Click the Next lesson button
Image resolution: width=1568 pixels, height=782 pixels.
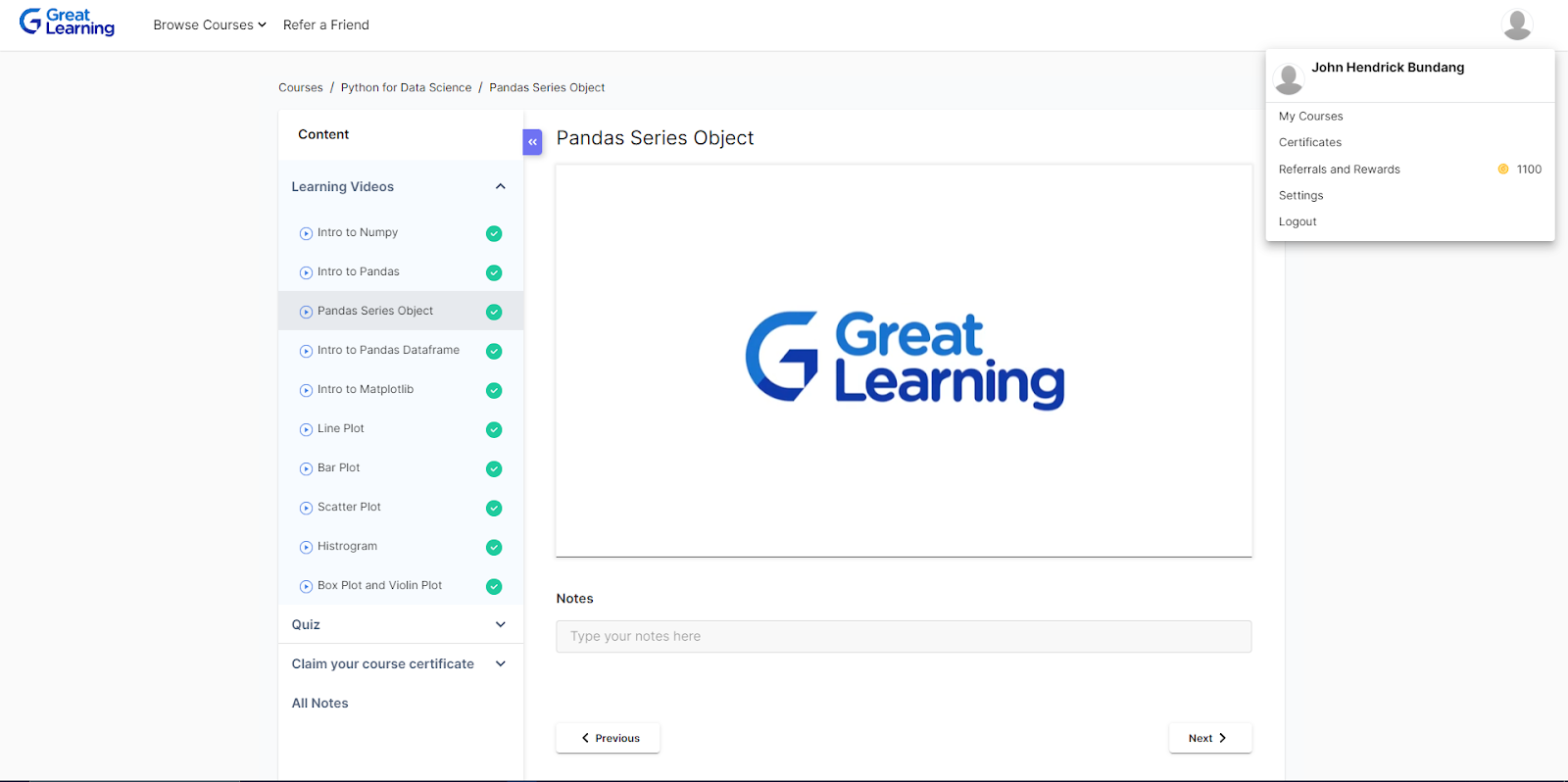tap(1210, 738)
